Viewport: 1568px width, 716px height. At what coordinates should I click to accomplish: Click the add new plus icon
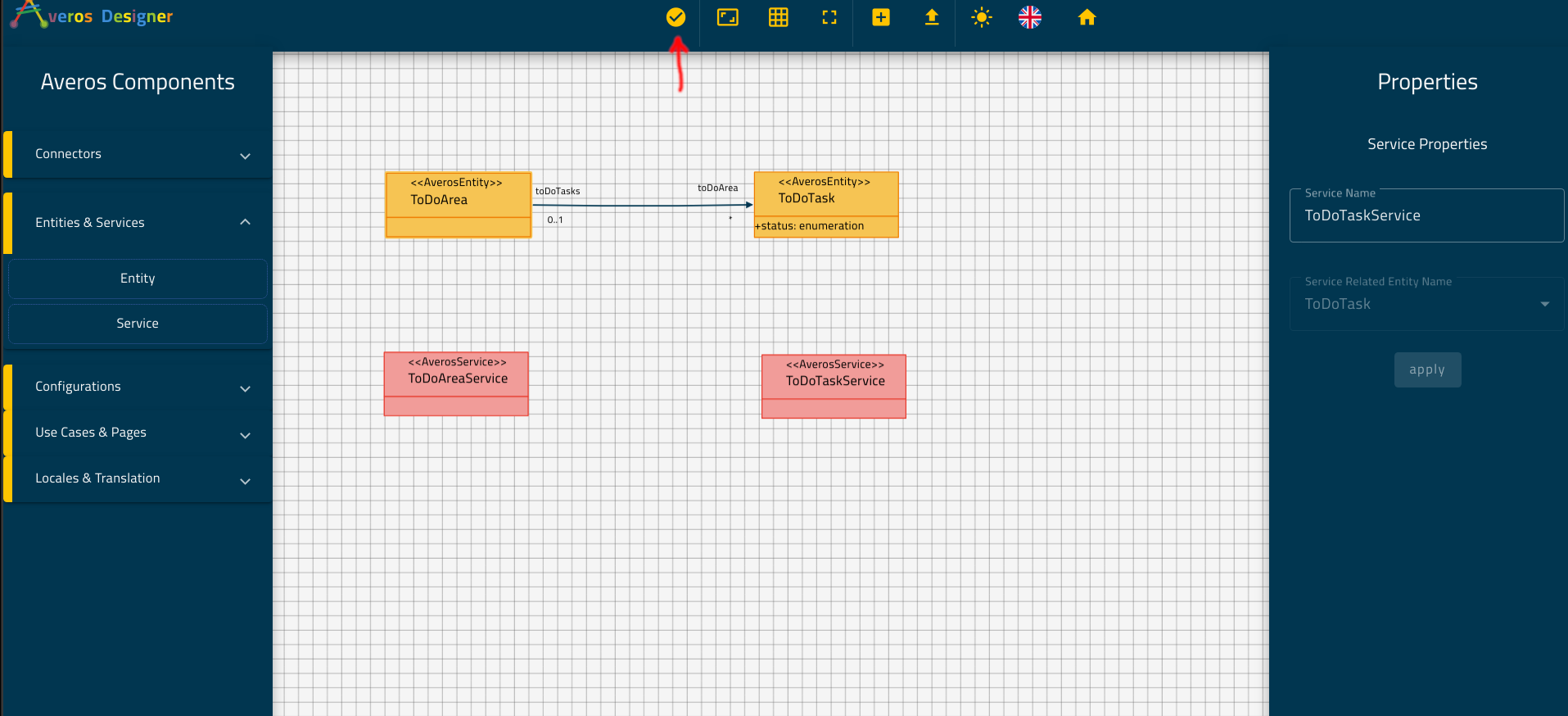[x=881, y=17]
